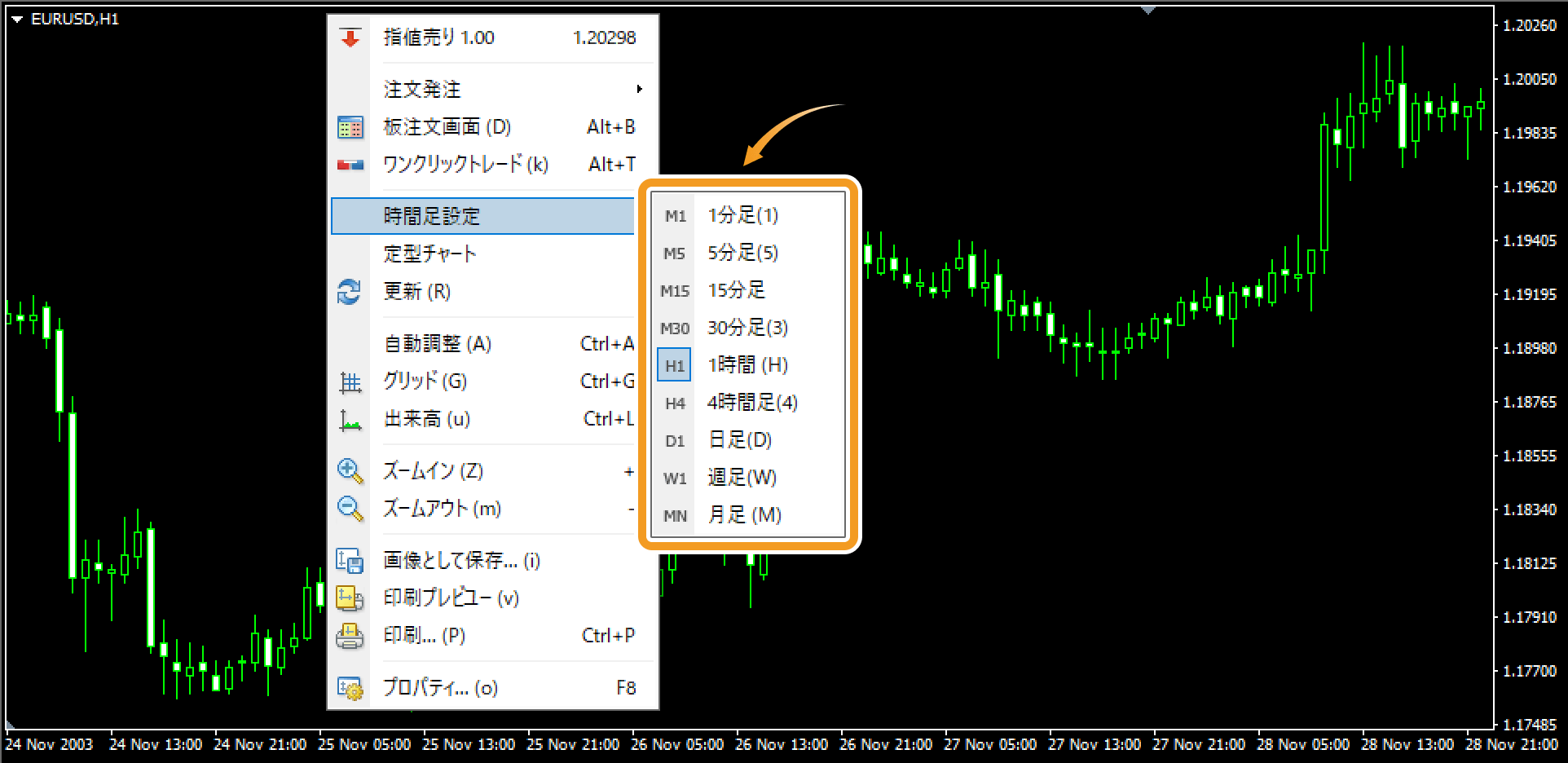Choose 印刷... (P) menu entry
This screenshot has height=763, width=1568.
(493, 636)
